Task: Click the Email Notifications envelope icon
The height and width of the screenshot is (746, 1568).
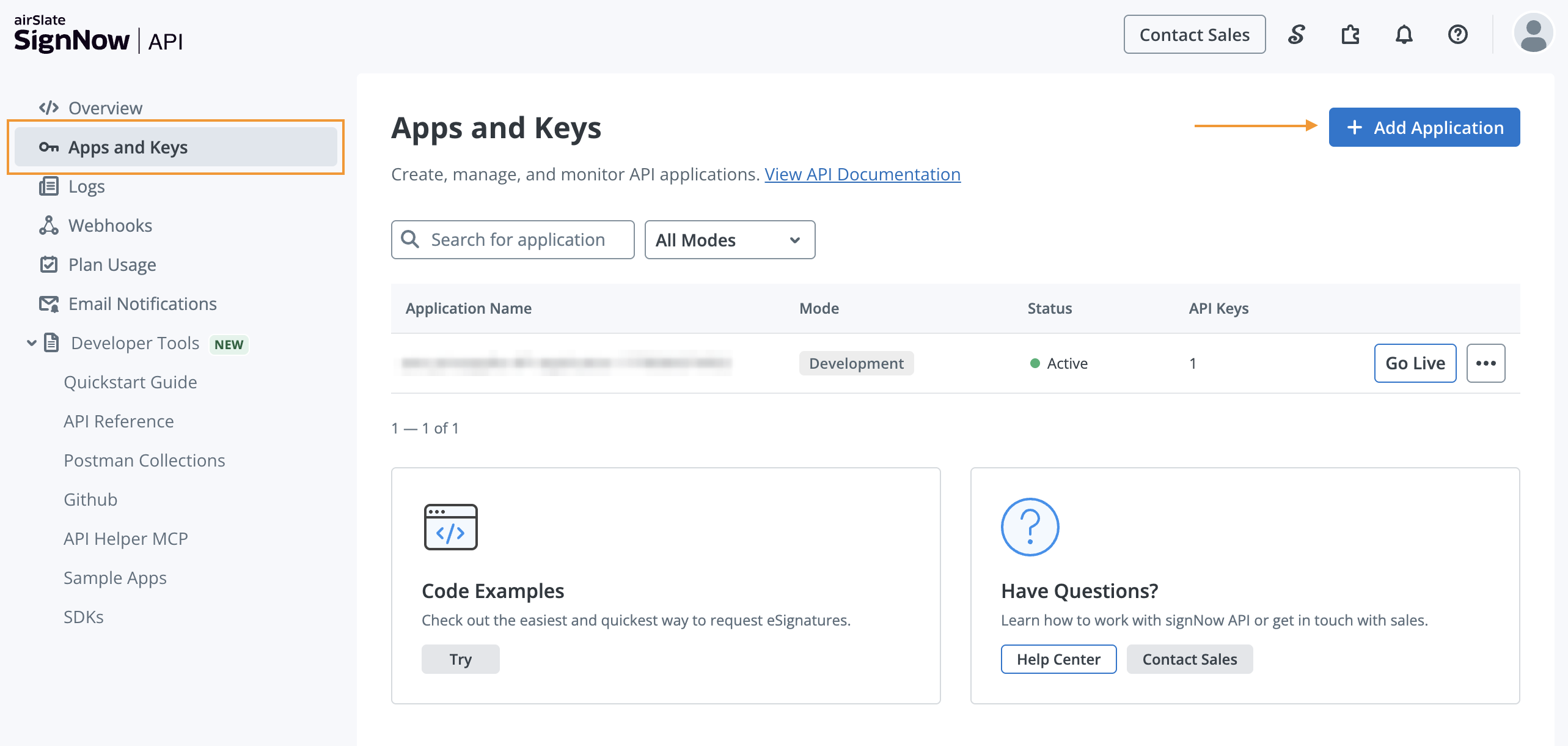Action: pos(49,303)
